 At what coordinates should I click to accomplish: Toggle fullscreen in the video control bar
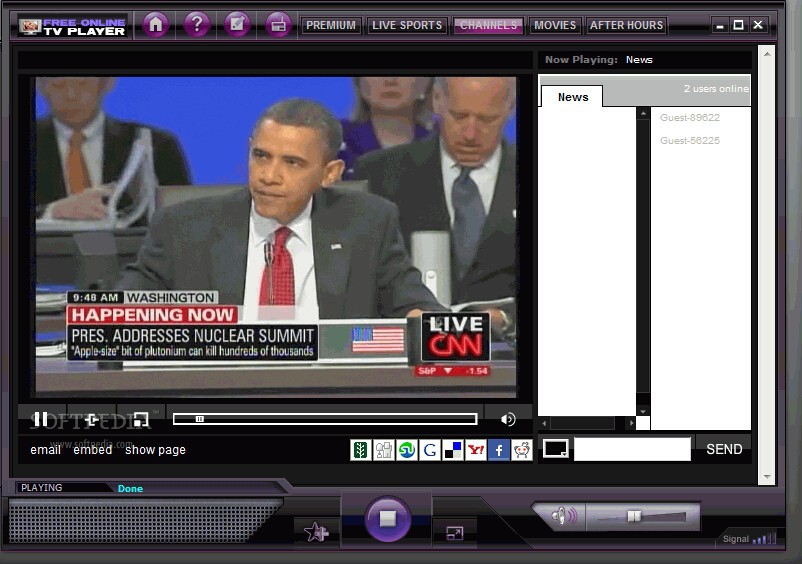140,419
